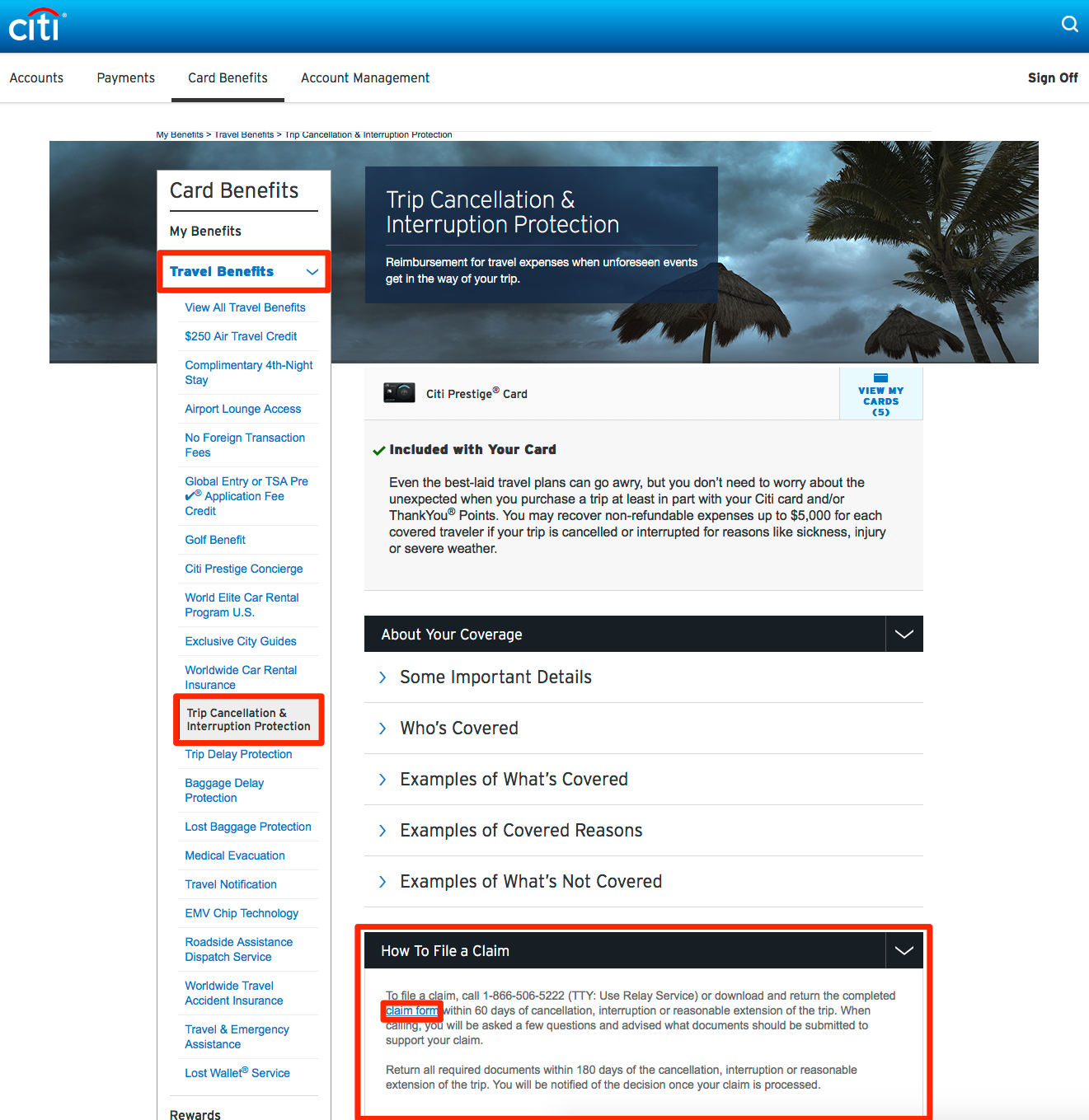Expand Some Important Details
Screen dimensions: 1089x1120
(x=495, y=677)
